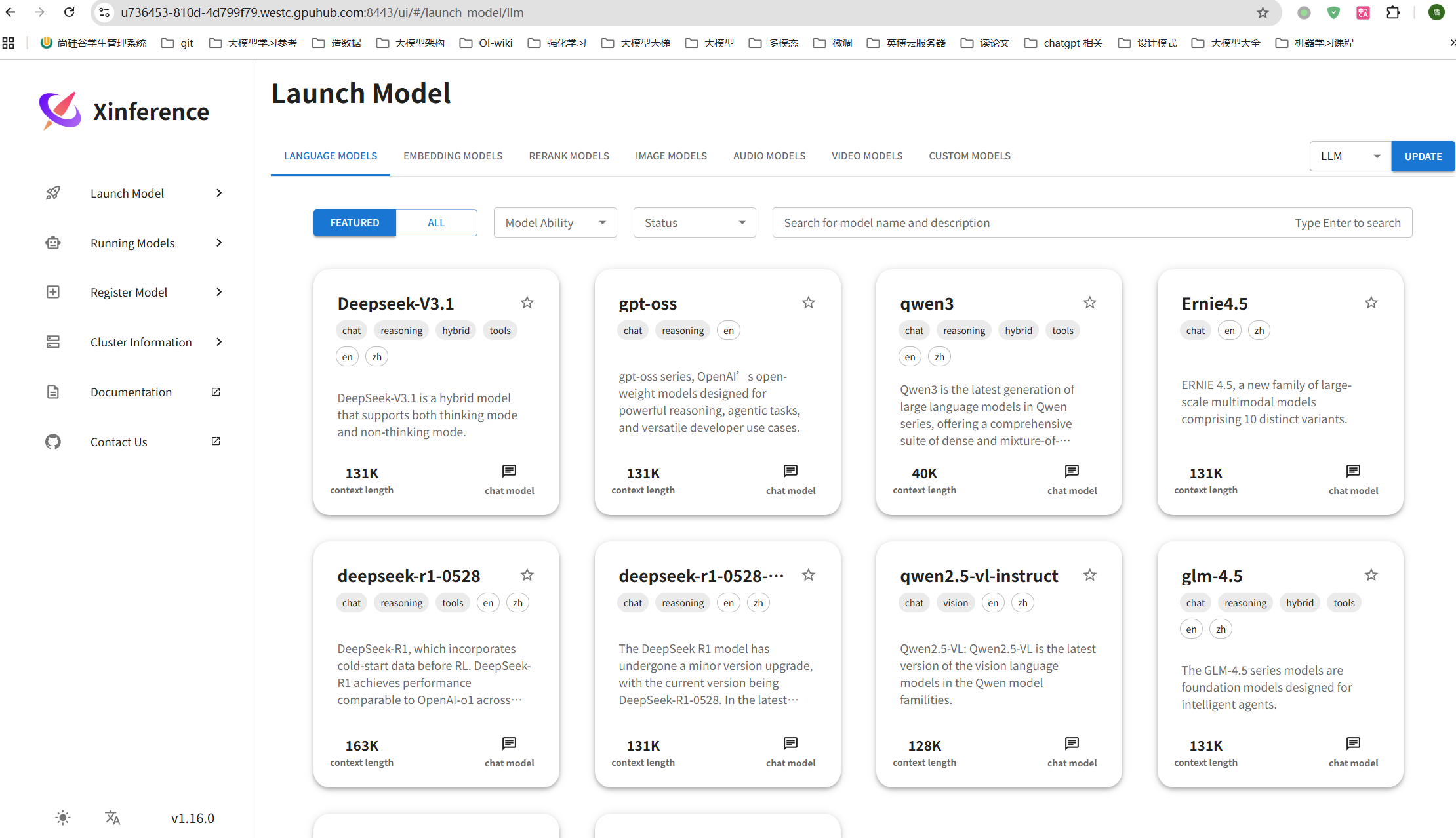Viewport: 1456px width, 838px height.
Task: Favorite the Deepseek-V3.1 model star
Action: (527, 303)
